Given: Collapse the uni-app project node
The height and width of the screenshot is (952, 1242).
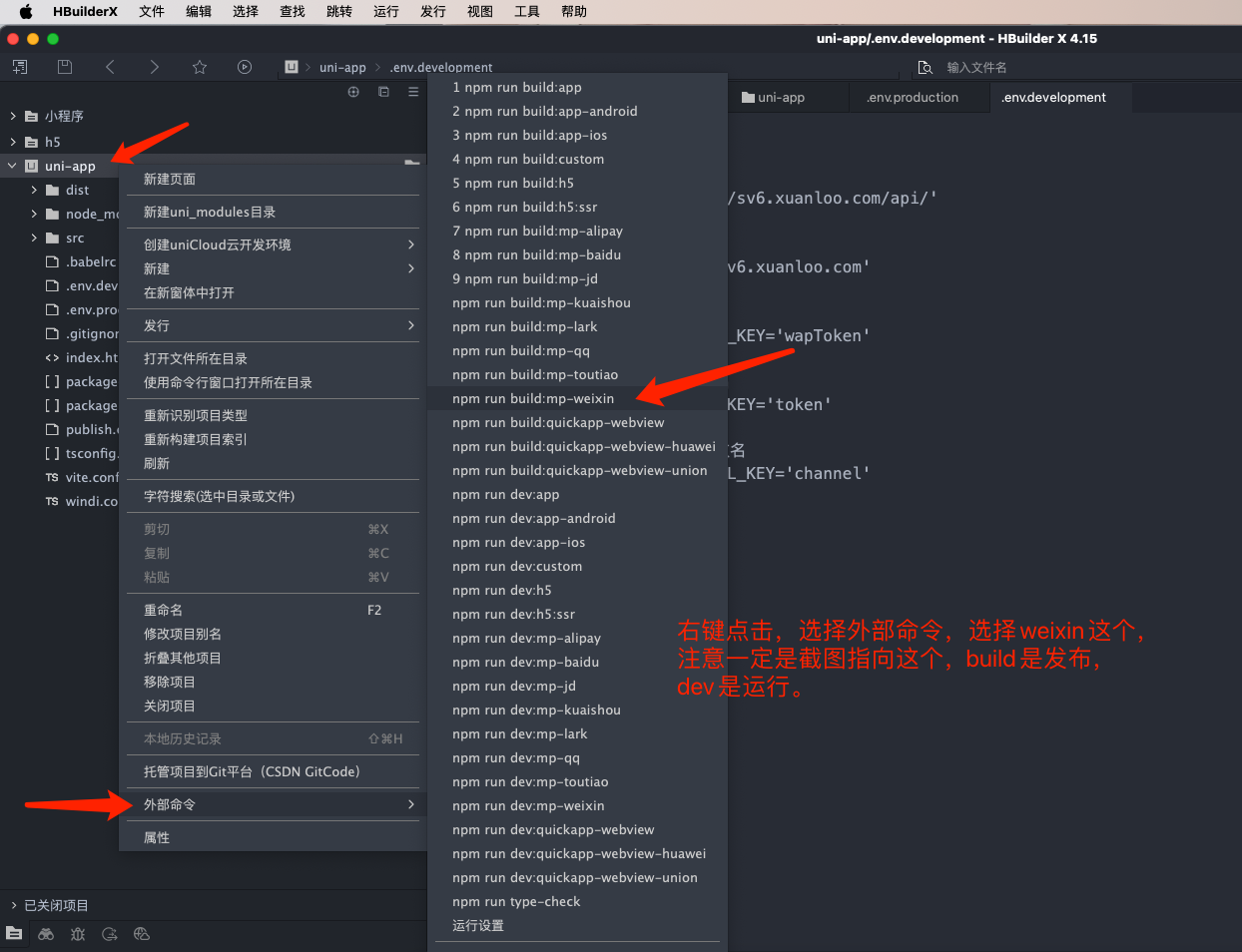Looking at the screenshot, I should tap(13, 166).
